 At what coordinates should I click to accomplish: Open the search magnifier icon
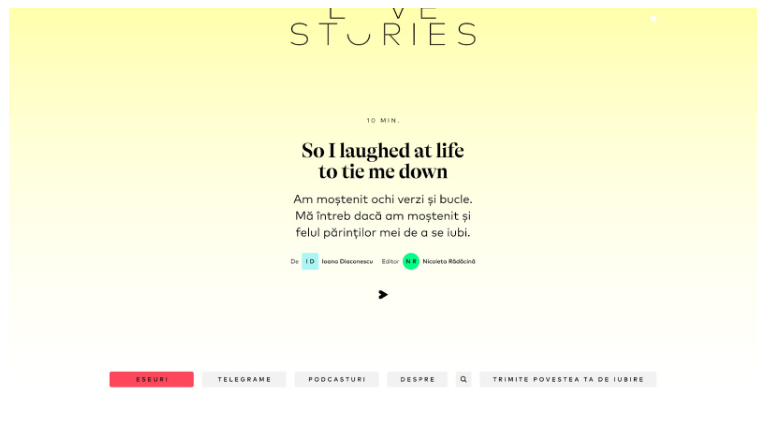(464, 380)
